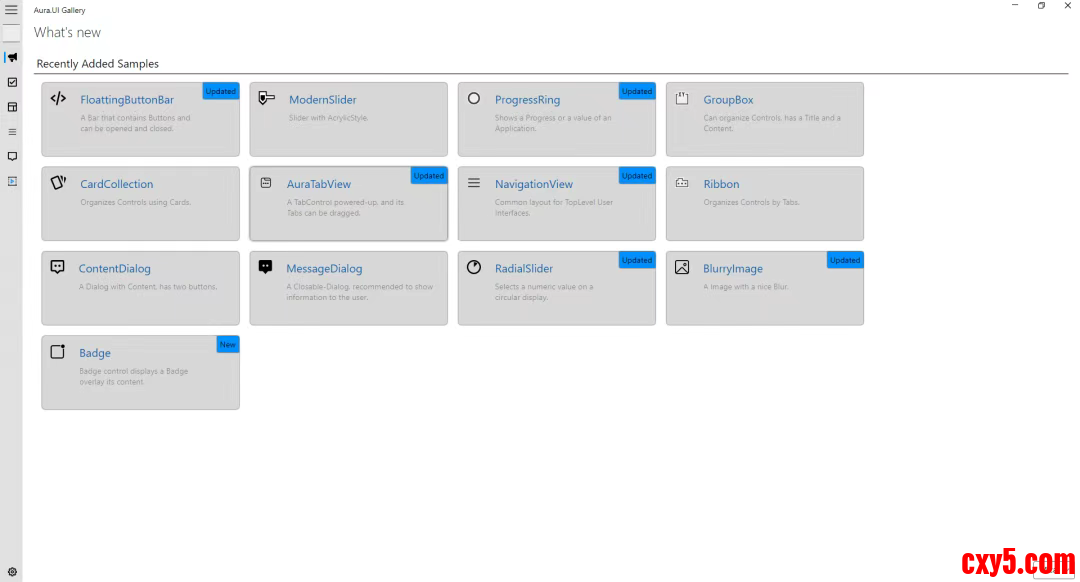Open the hamburger navigation menu
Screen dimensions: 1080x582
11,10
